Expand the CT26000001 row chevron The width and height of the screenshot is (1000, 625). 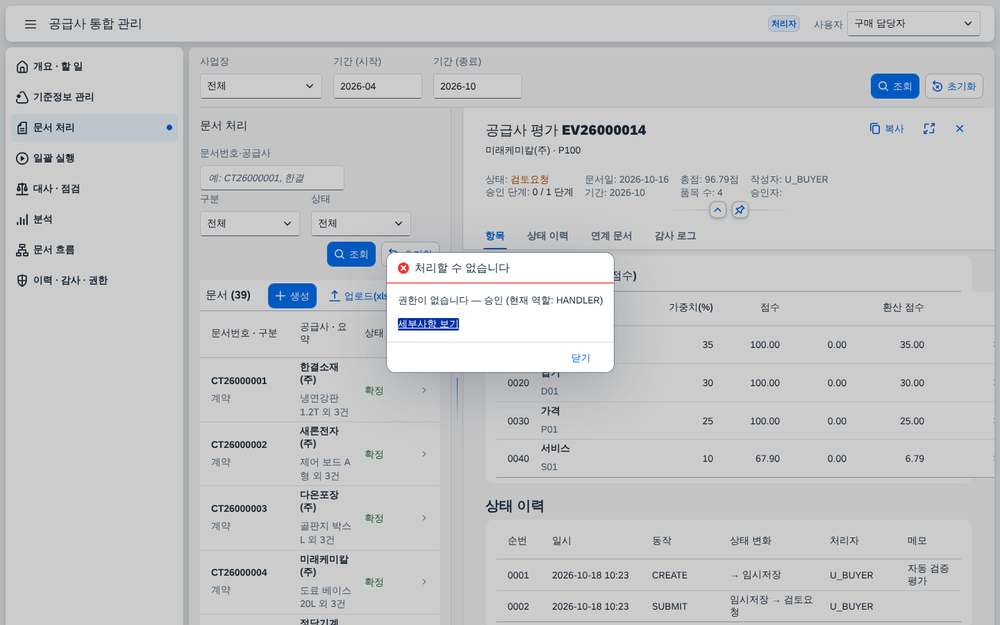[x=424, y=390]
